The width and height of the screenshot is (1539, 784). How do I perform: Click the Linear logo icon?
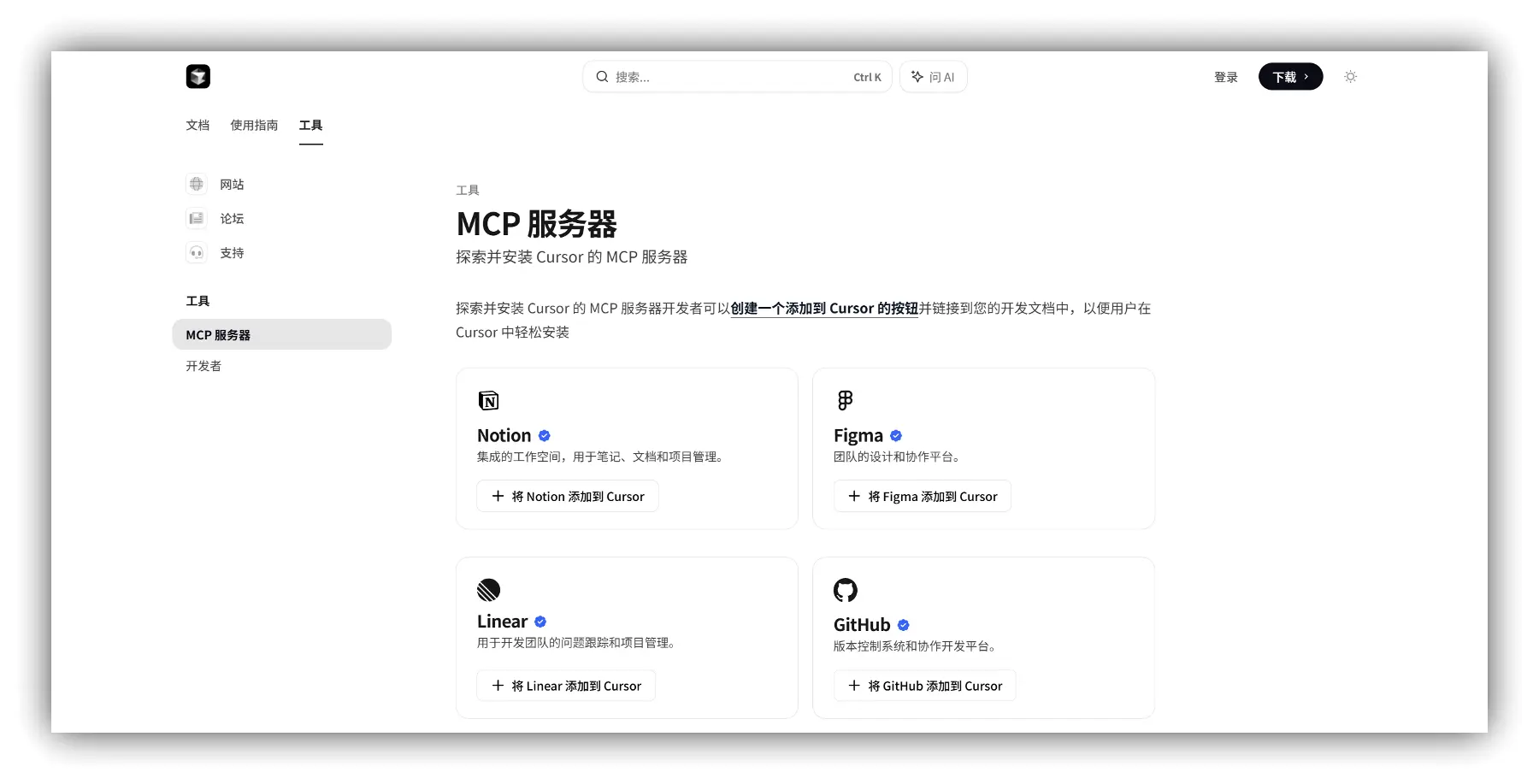488,589
